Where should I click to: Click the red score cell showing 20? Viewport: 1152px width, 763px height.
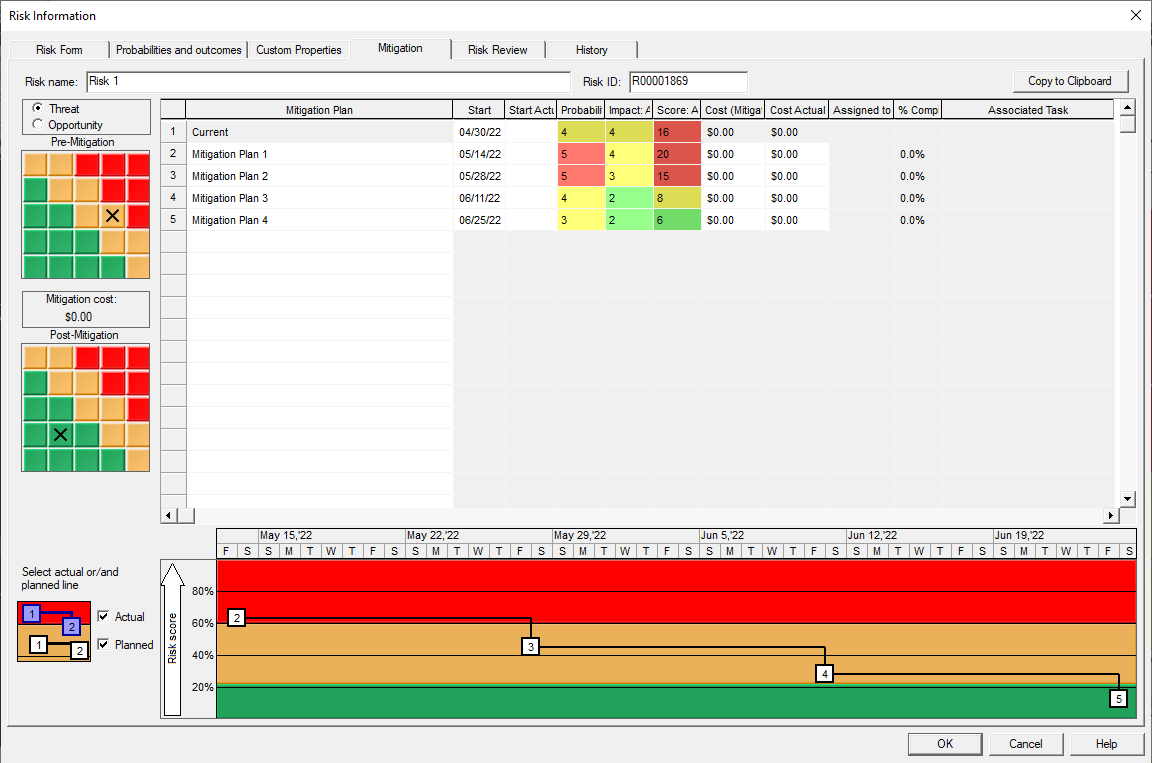[x=677, y=154]
